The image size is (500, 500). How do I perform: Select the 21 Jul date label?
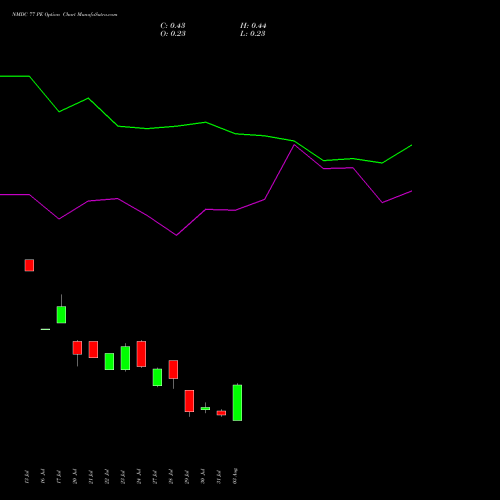coord(91,476)
